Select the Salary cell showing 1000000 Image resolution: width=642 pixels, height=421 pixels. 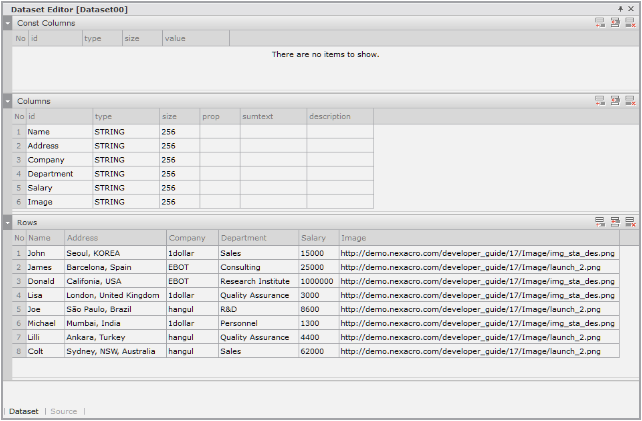(x=317, y=281)
